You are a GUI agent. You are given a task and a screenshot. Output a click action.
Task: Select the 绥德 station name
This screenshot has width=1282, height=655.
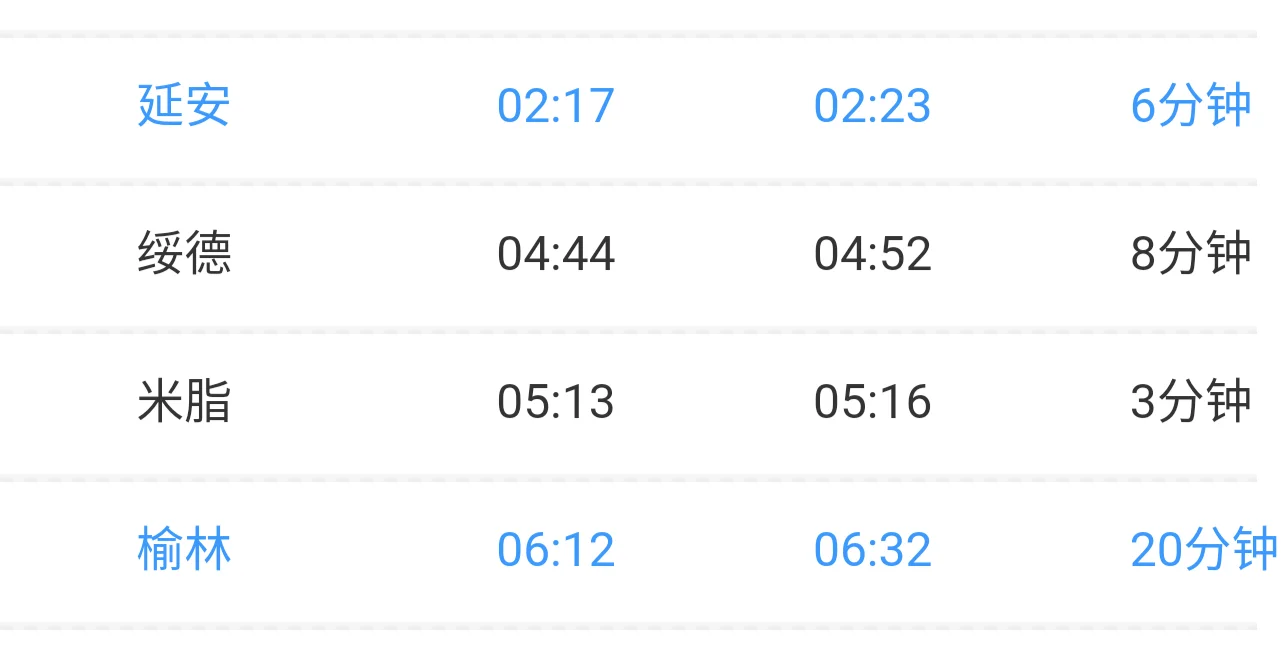(184, 253)
